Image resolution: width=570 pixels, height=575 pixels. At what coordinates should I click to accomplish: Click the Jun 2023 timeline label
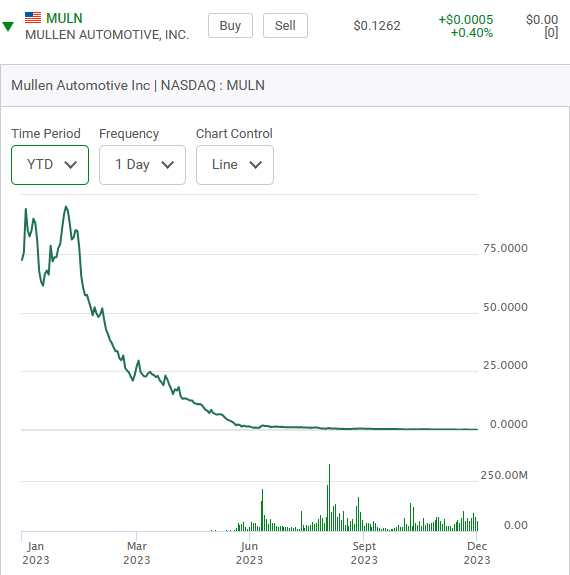click(249, 553)
